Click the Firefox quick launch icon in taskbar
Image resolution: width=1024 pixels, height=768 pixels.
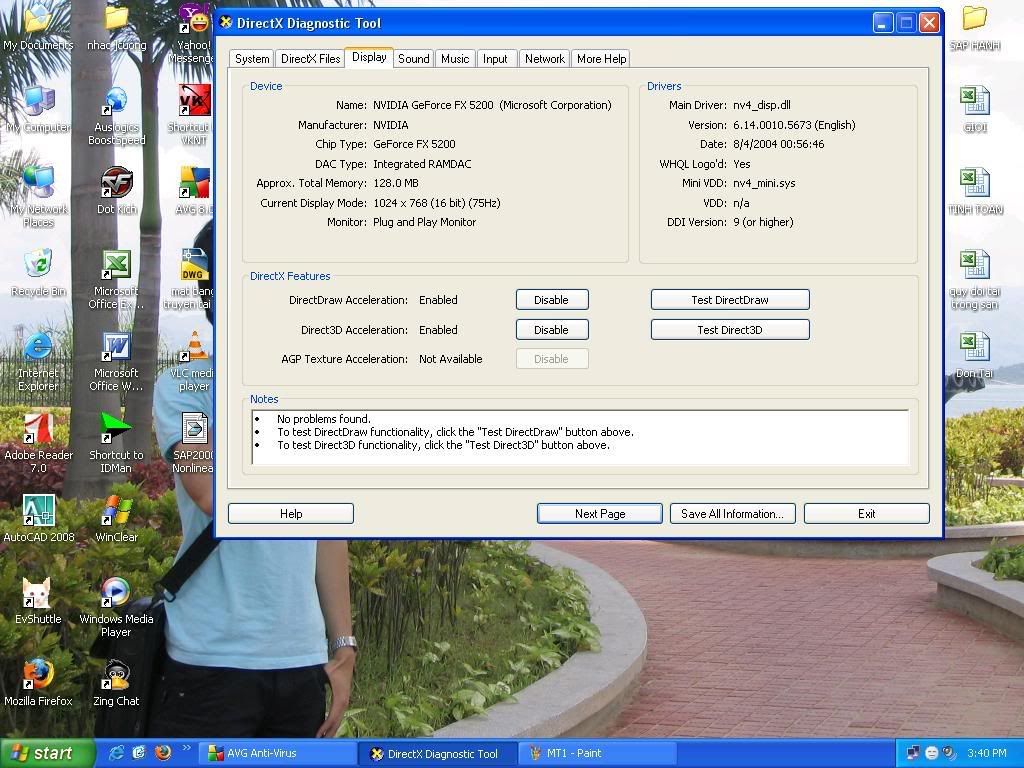pyautogui.click(x=163, y=753)
